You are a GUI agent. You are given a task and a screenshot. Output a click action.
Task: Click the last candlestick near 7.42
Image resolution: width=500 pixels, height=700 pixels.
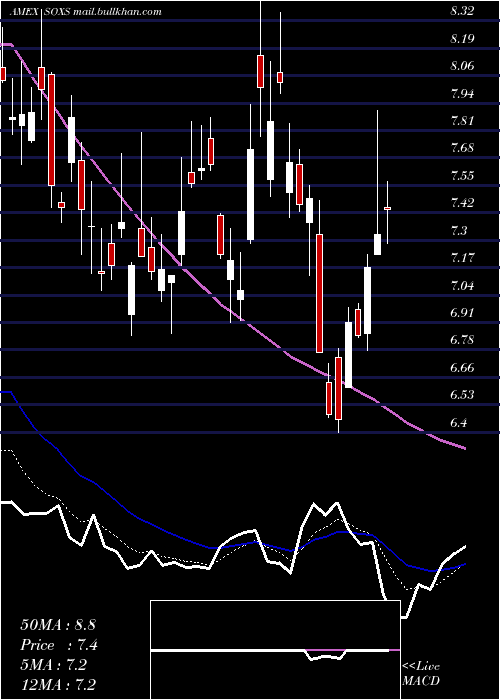point(388,208)
